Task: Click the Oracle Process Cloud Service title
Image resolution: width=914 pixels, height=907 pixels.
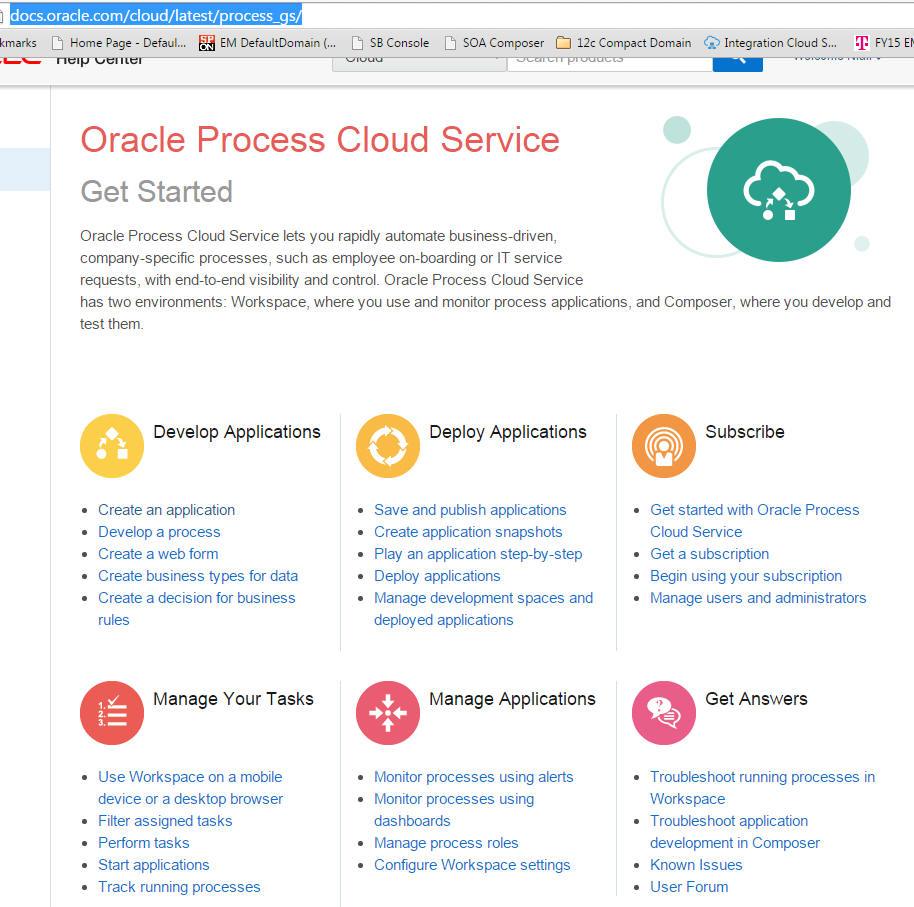Action: 319,140
